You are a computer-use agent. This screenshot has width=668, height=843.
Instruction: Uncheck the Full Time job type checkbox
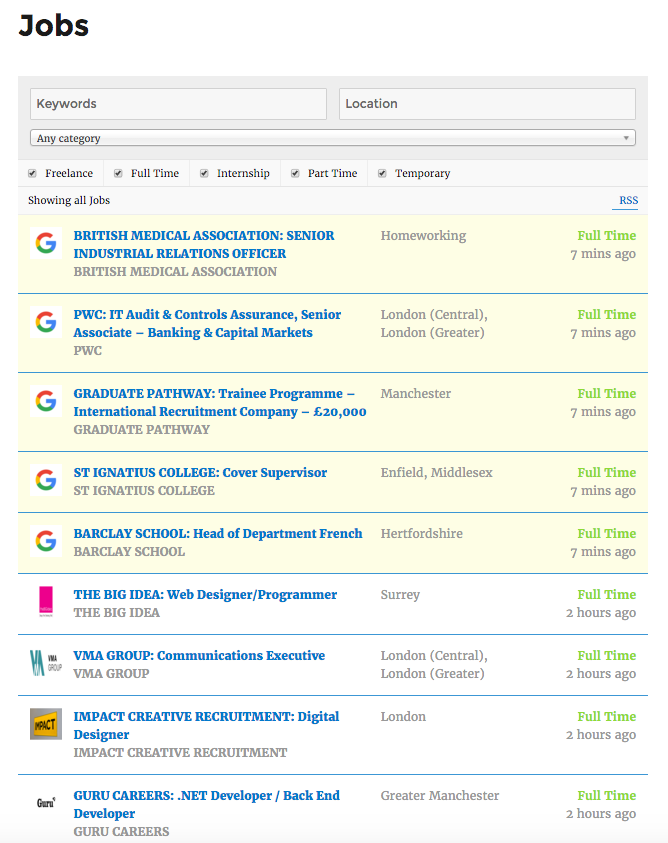click(118, 173)
